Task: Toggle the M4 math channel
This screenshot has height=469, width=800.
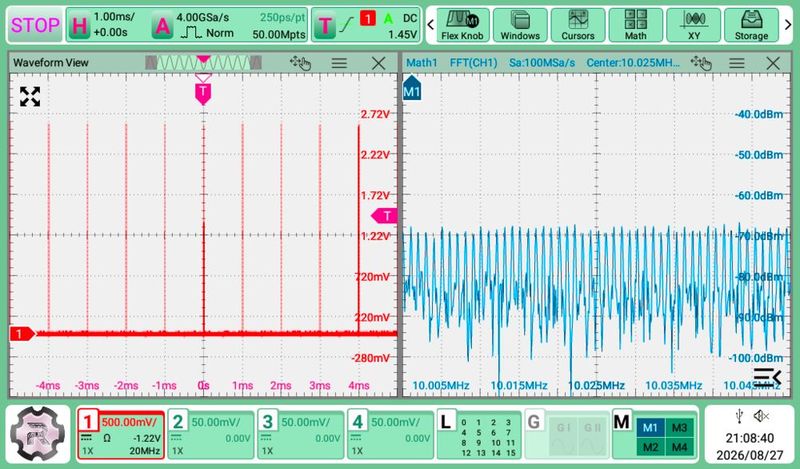Action: [x=680, y=448]
